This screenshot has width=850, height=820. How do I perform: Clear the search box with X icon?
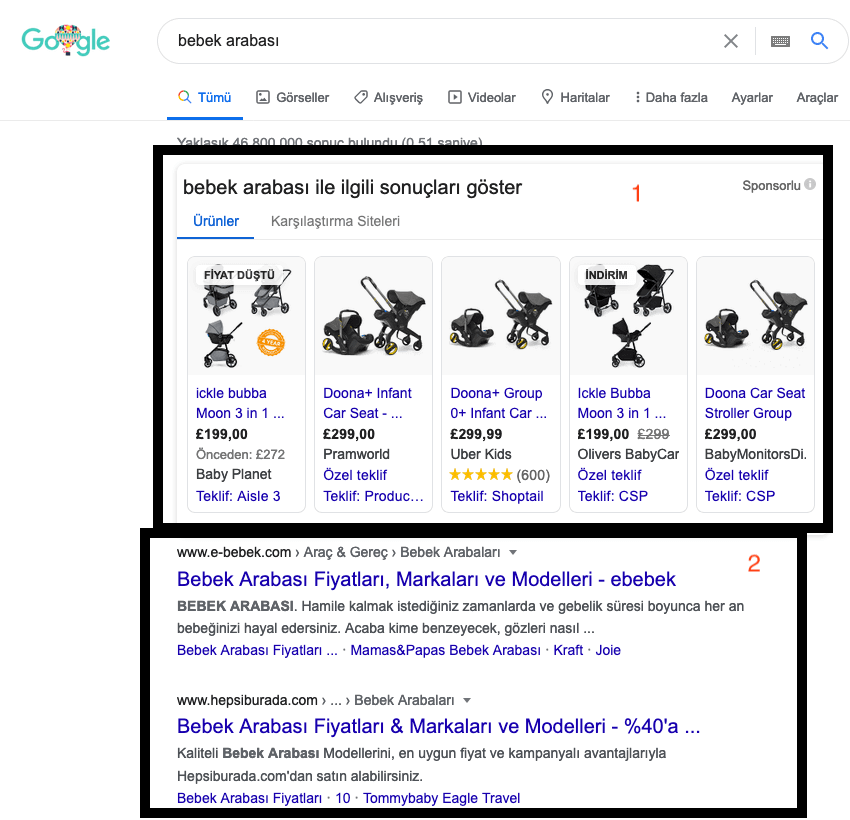731,41
